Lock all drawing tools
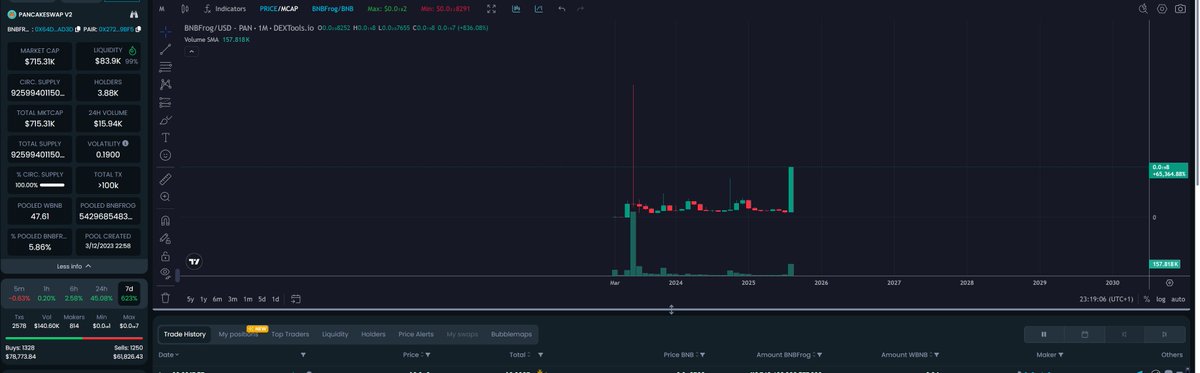1200x373 pixels. pos(165,256)
